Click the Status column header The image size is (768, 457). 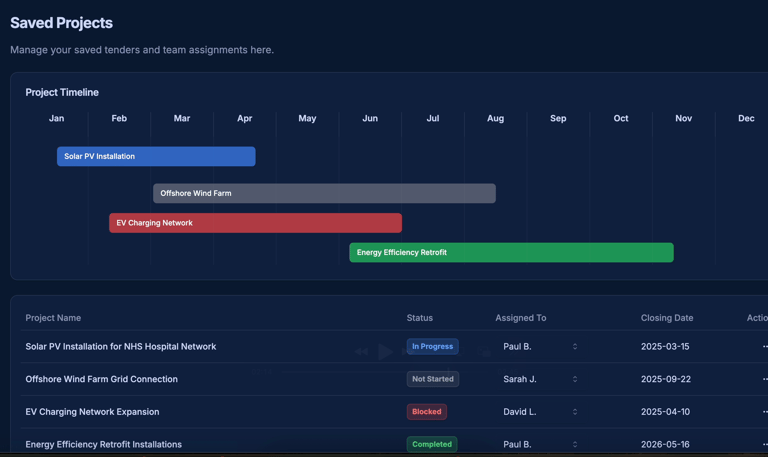pos(420,318)
